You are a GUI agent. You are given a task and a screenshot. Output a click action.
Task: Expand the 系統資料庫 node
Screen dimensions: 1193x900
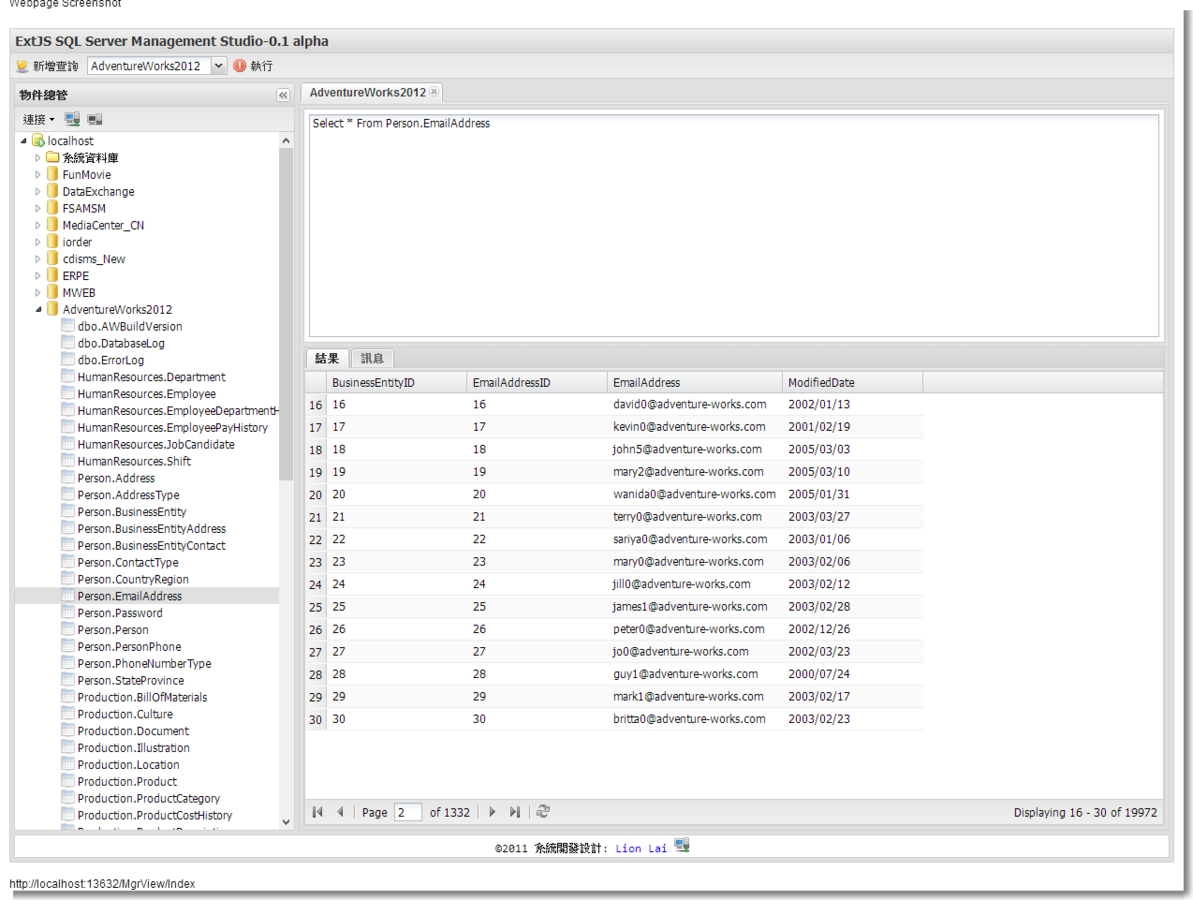click(38, 157)
